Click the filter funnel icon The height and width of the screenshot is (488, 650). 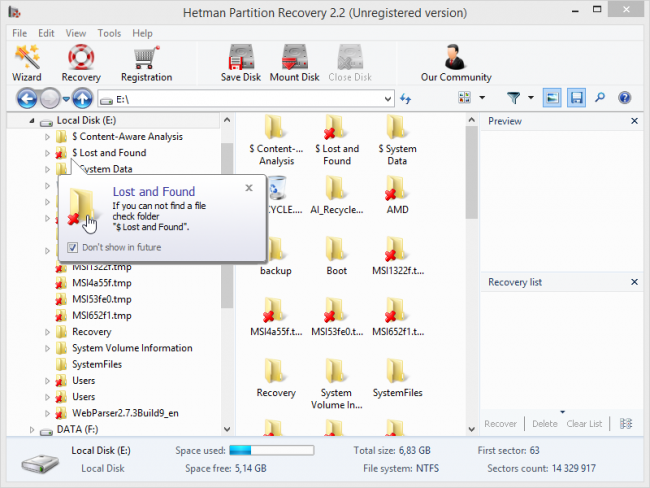tap(514, 98)
